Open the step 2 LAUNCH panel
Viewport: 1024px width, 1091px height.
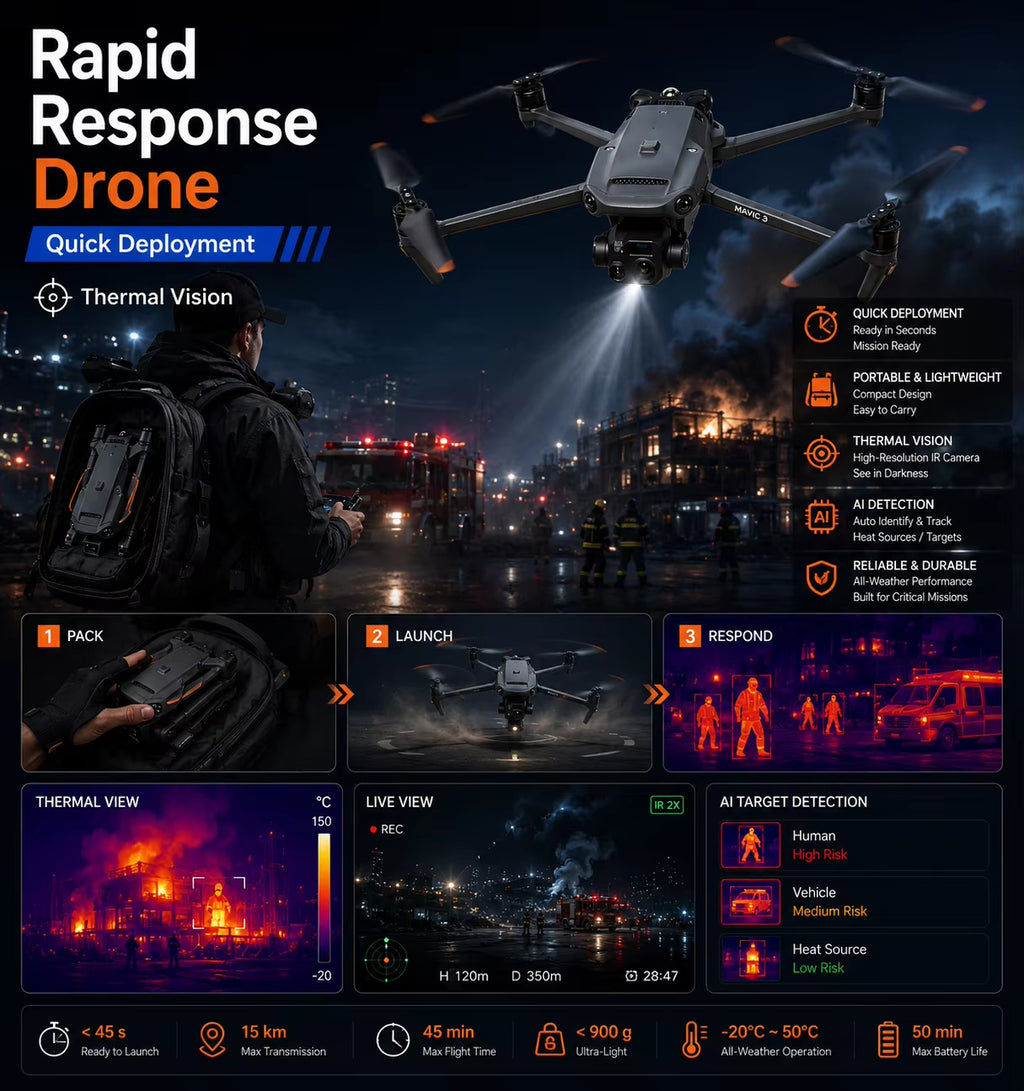click(499, 693)
